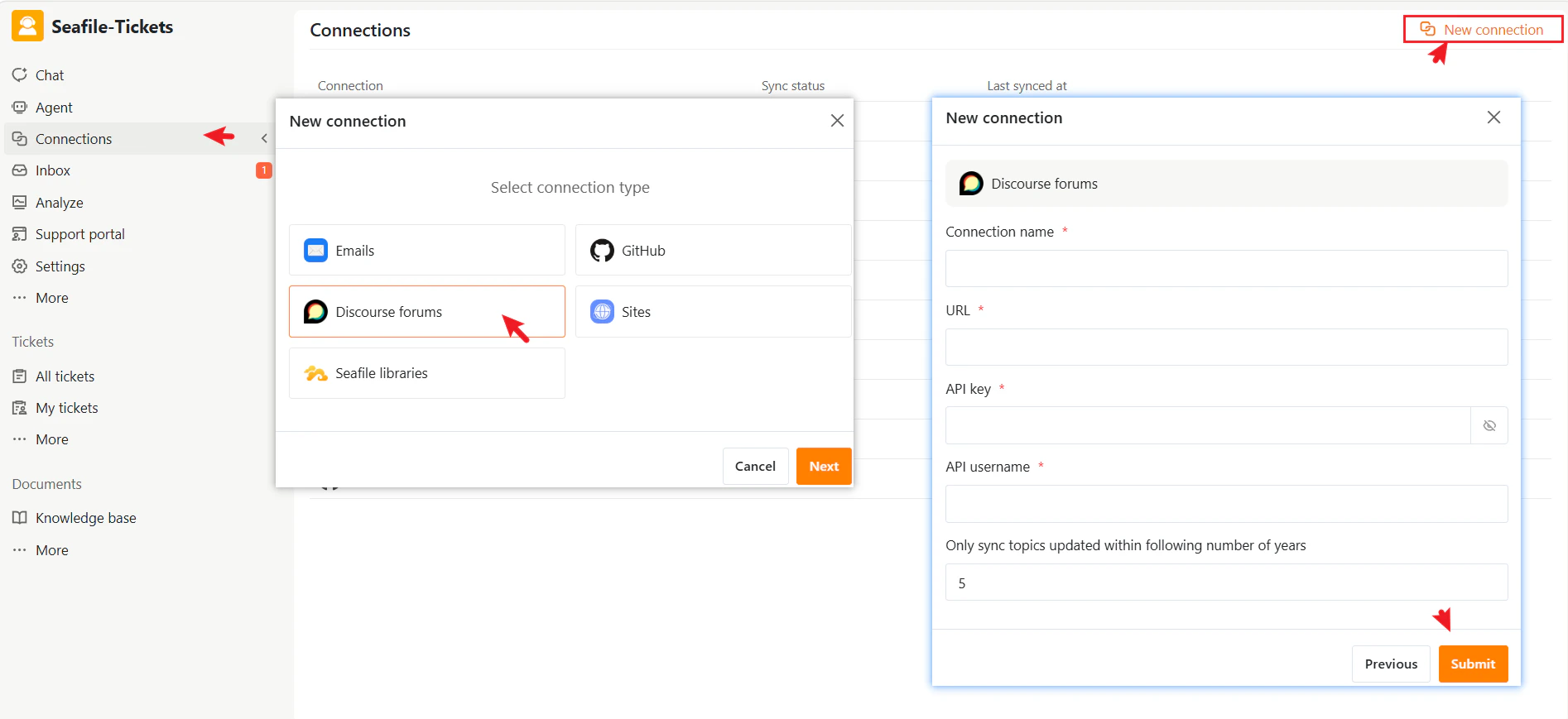Open Settings in the sidebar
The image size is (1568, 719).
(x=60, y=266)
